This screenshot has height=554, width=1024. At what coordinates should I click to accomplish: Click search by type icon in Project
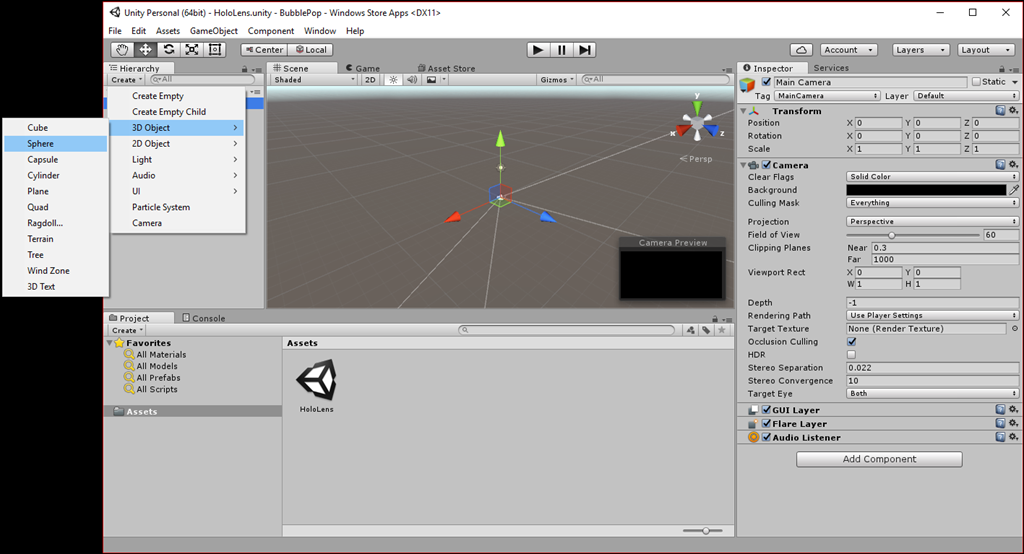(691, 330)
